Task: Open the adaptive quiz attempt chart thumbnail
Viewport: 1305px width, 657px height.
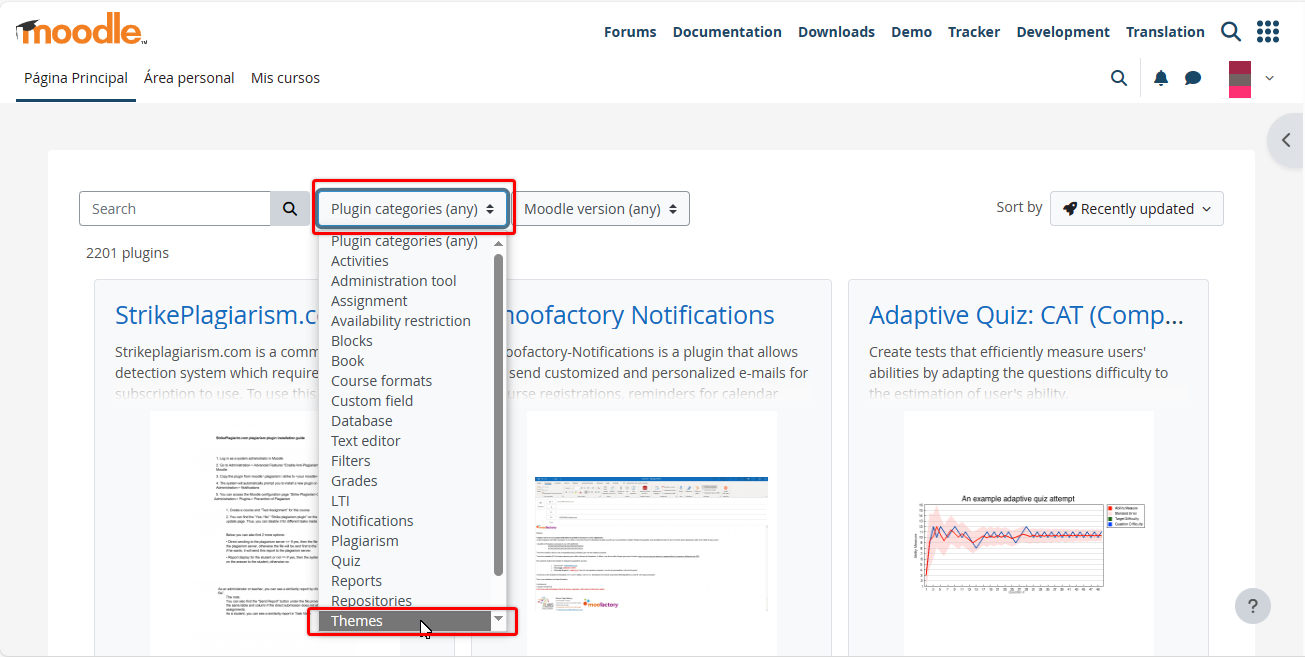Action: coord(1029,533)
